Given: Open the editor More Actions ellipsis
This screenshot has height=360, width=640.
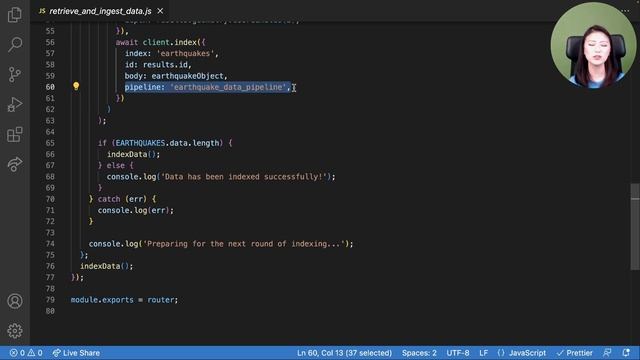Looking at the screenshot, I should click(625, 11).
